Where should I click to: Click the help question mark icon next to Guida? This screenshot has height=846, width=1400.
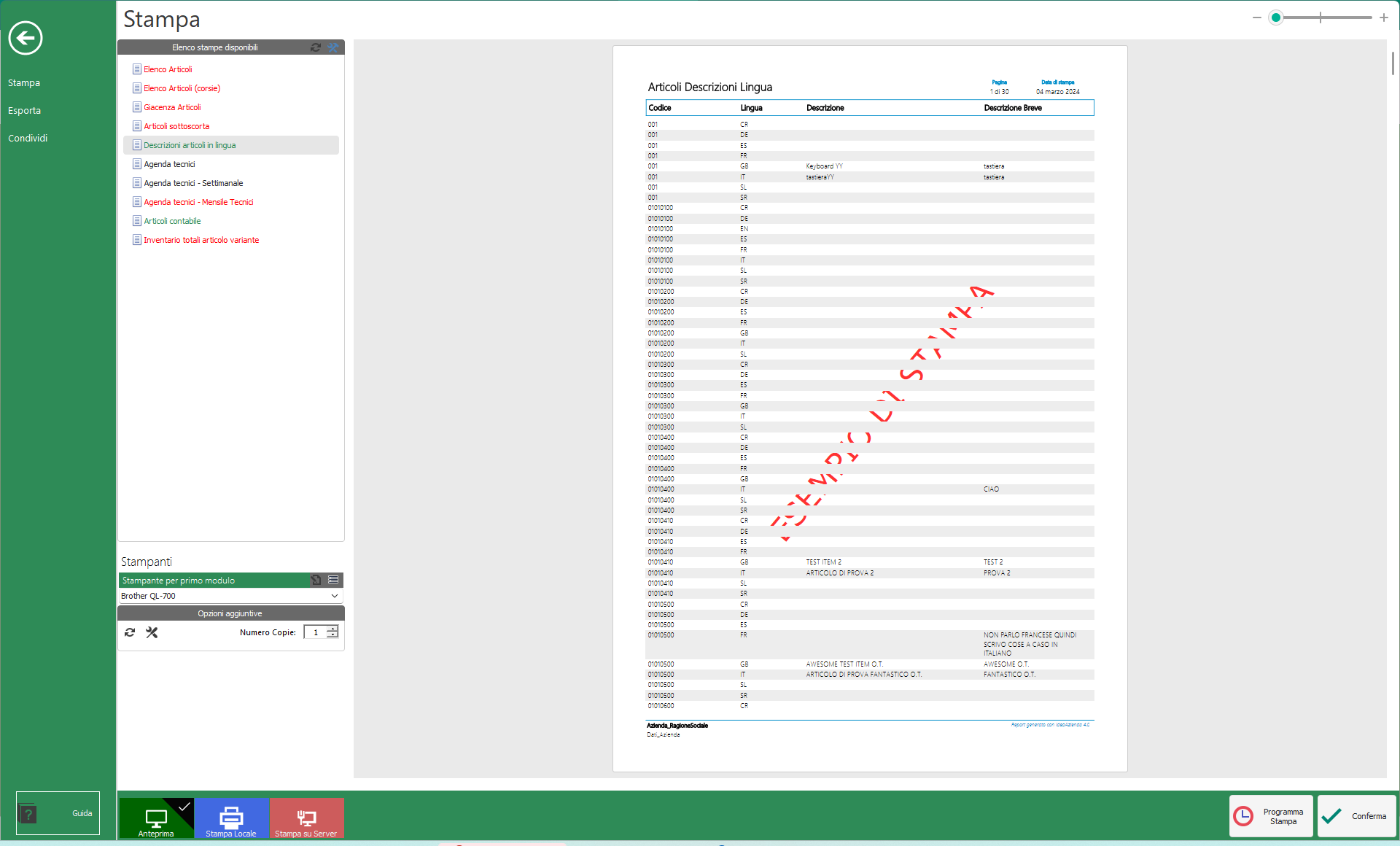tap(27, 814)
